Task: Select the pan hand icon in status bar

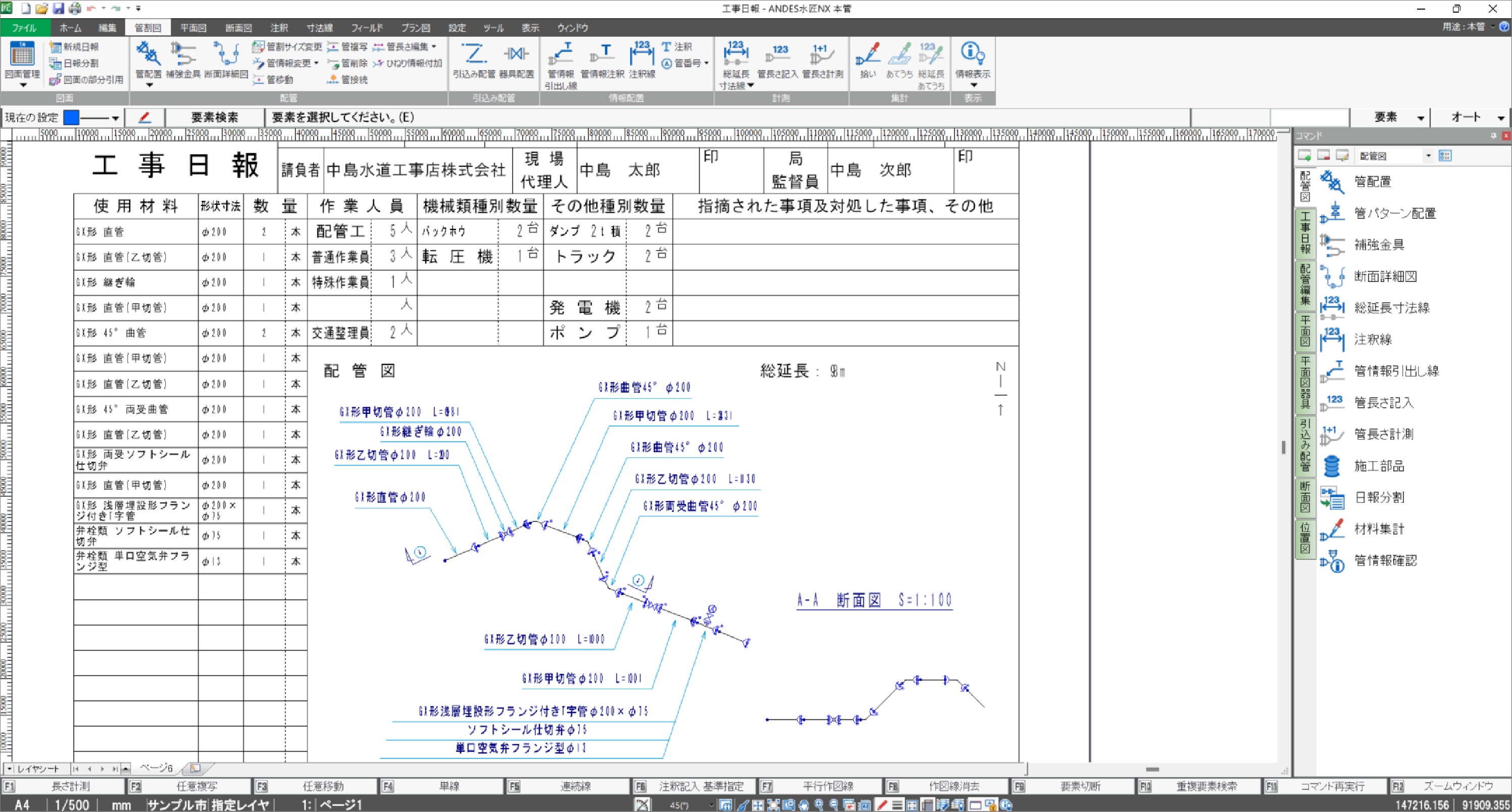Action: click(803, 805)
